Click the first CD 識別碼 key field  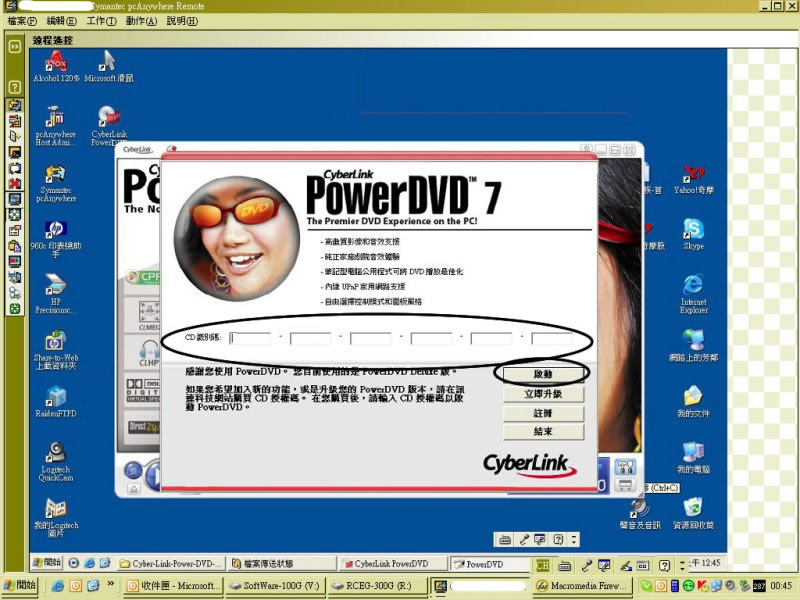(x=250, y=338)
